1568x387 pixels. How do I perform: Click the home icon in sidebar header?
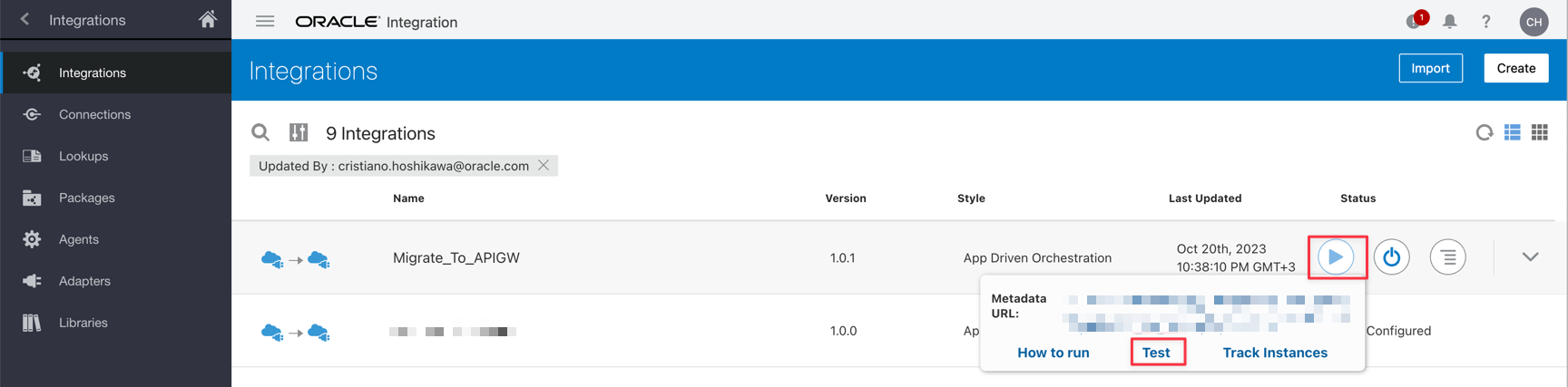pos(208,19)
